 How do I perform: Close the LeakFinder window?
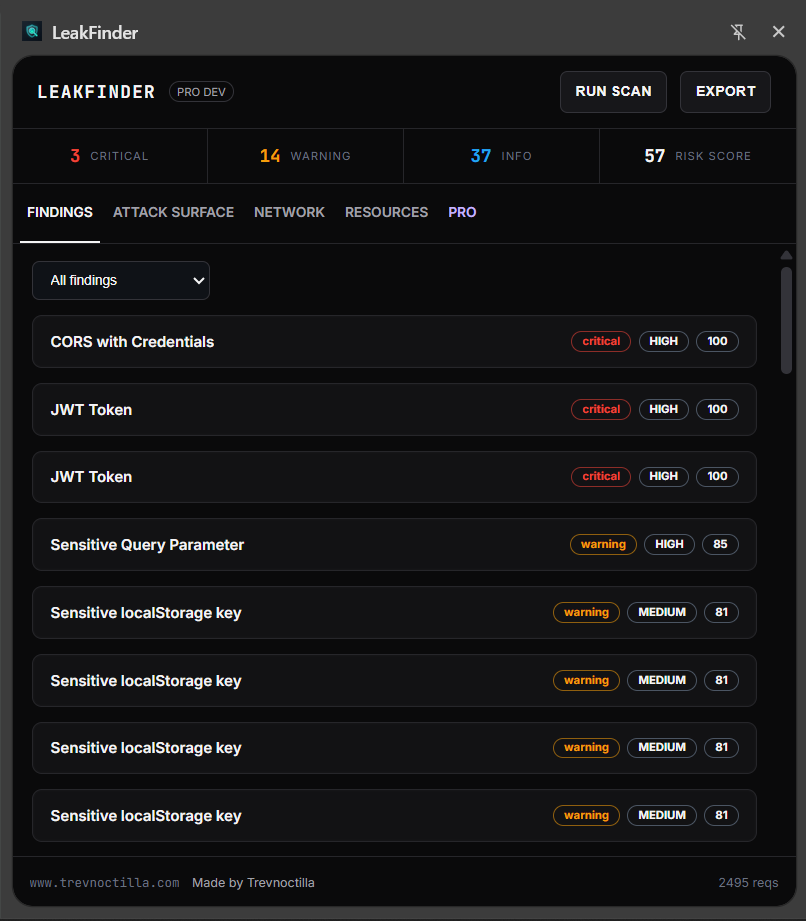778,32
